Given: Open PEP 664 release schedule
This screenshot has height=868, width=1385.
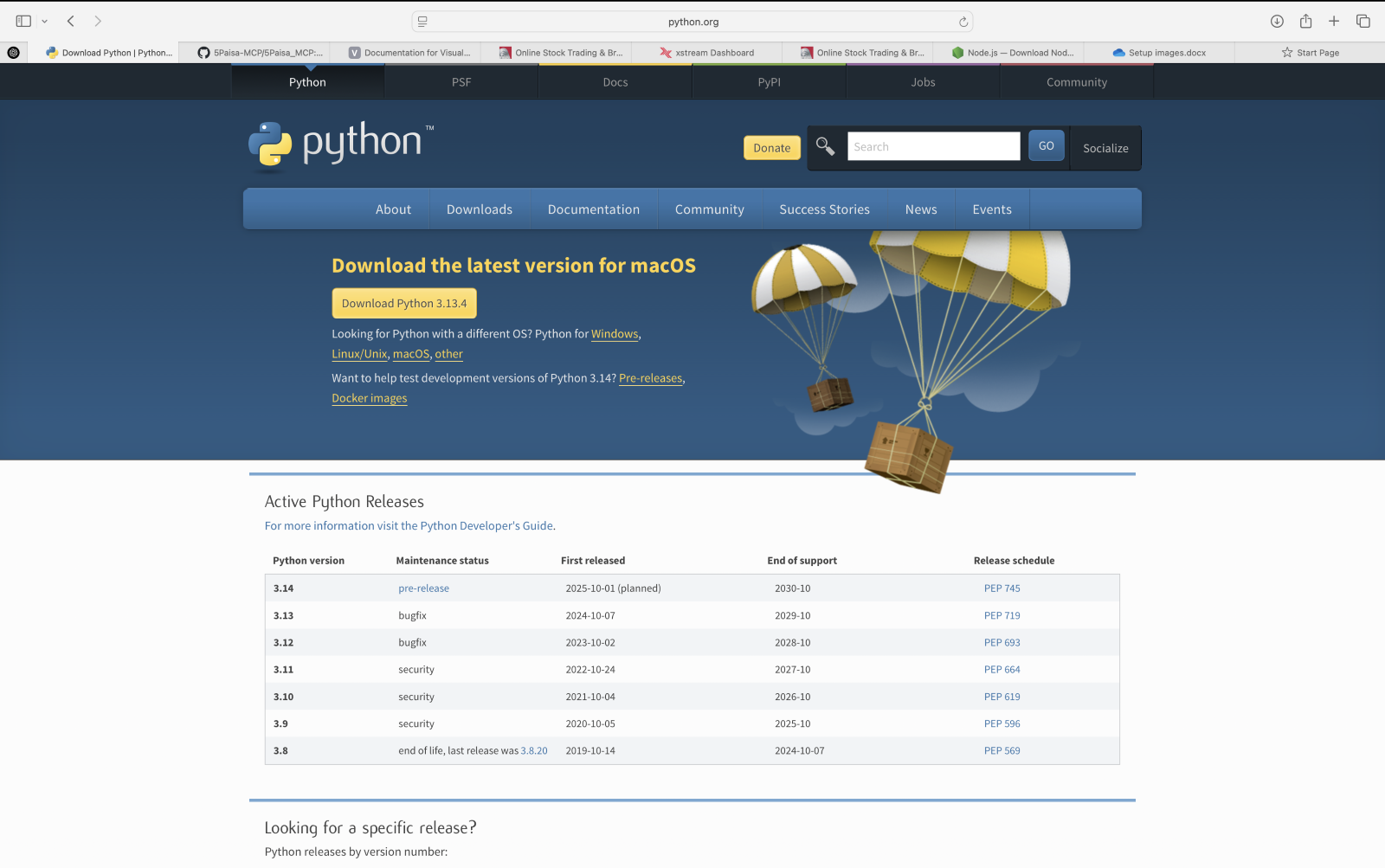Looking at the screenshot, I should click(x=1002, y=670).
